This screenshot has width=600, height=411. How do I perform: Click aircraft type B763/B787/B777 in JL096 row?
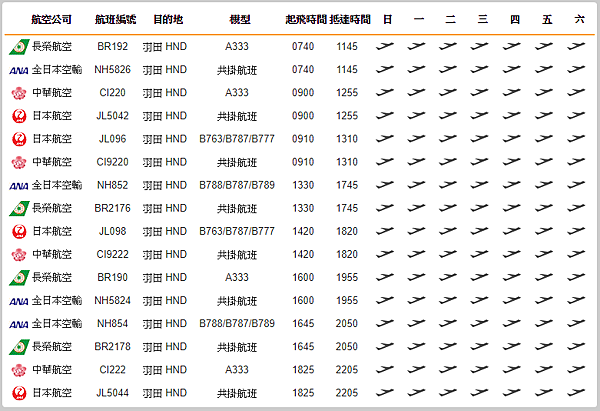[x=237, y=139]
